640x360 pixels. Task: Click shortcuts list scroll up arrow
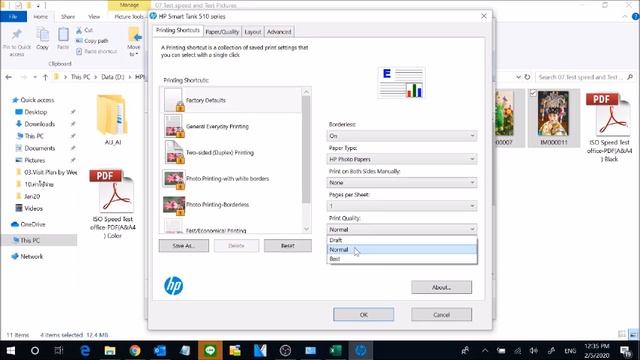tap(306, 92)
